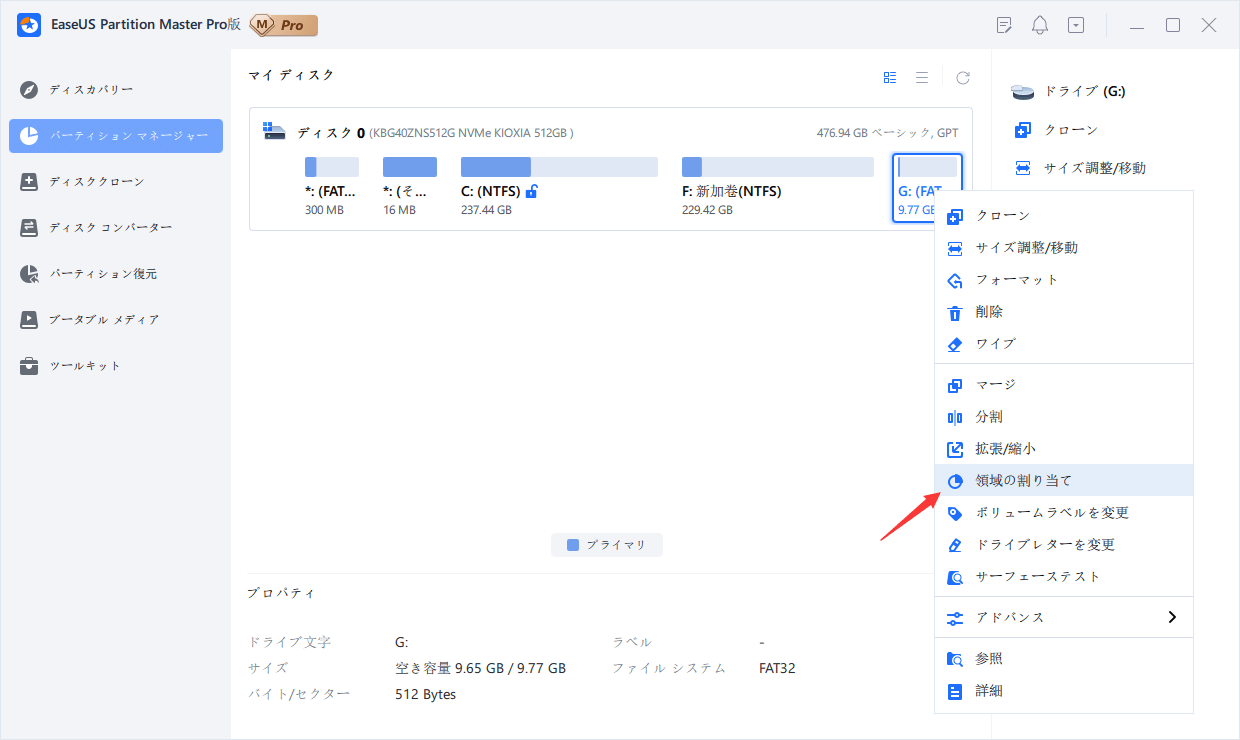This screenshot has width=1240, height=740.
Task: Select the C: (NTFS) partition usage bar
Action: pos(559,167)
